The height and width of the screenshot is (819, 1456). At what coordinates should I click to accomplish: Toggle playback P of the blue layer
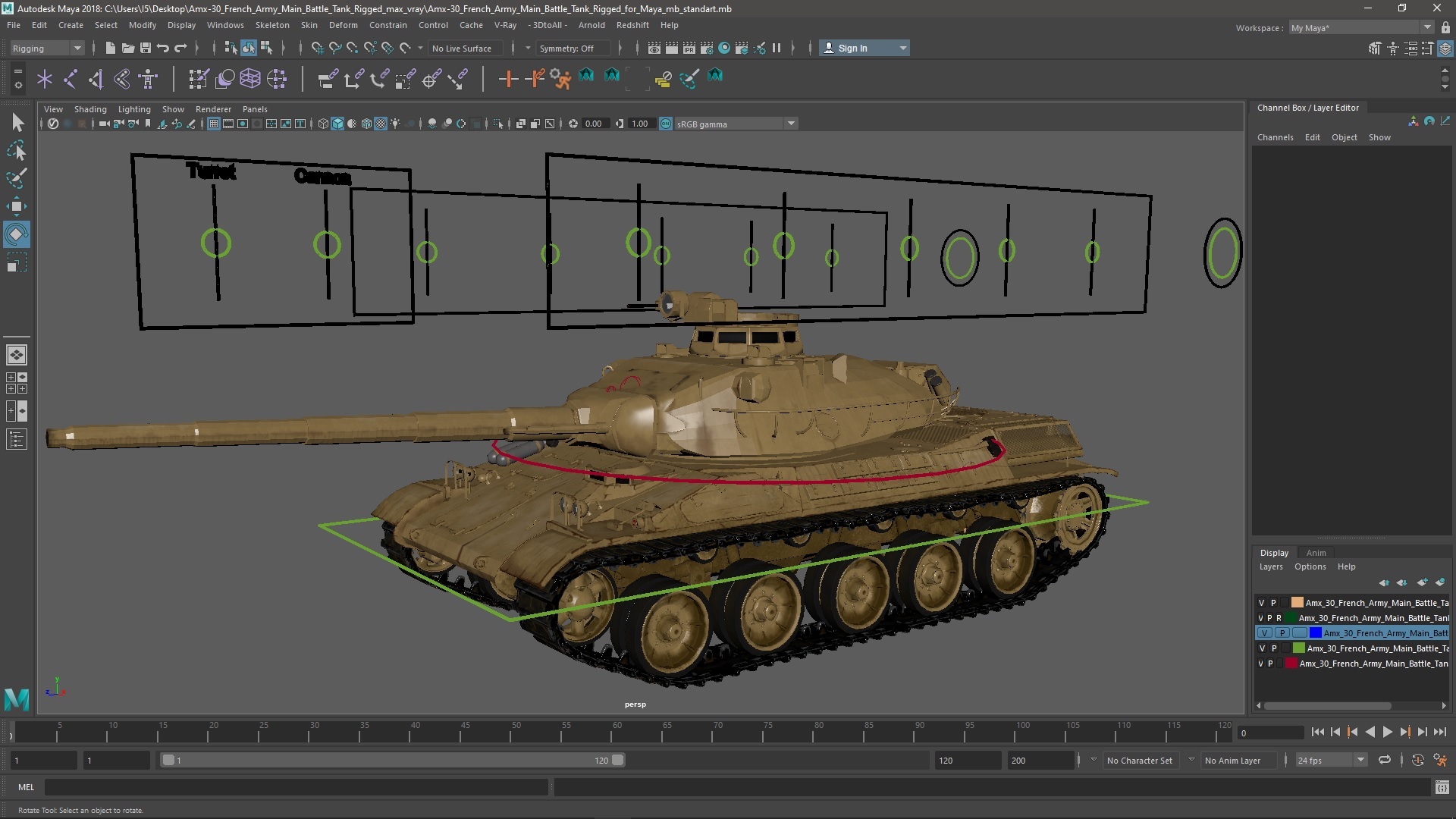coord(1282,633)
